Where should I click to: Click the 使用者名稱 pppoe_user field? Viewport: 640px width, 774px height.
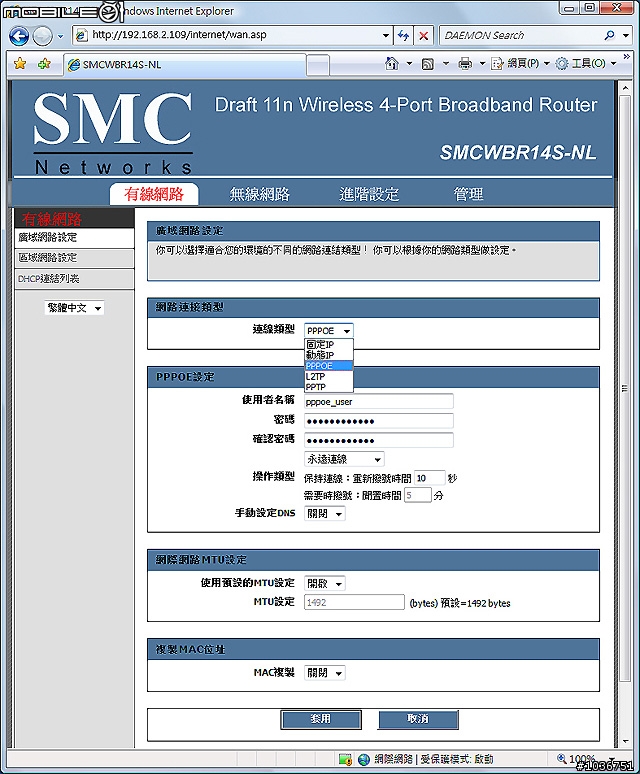point(378,402)
